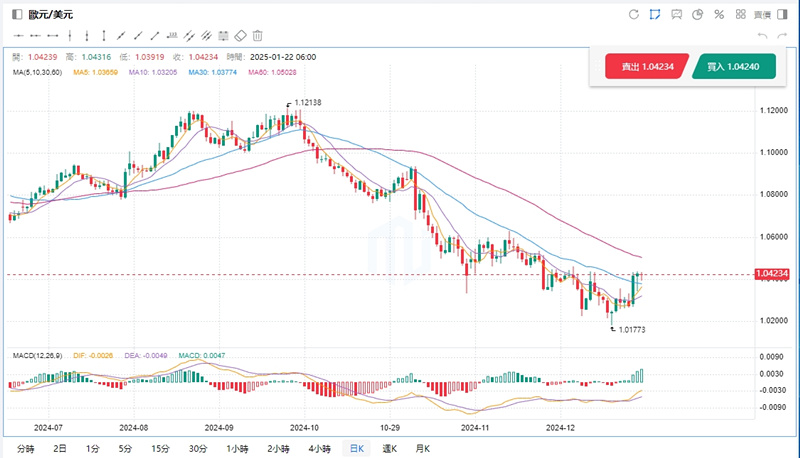This screenshot has width=800, height=458.
Task: Click the 1.04234 current price label on axis
Action: point(773,275)
